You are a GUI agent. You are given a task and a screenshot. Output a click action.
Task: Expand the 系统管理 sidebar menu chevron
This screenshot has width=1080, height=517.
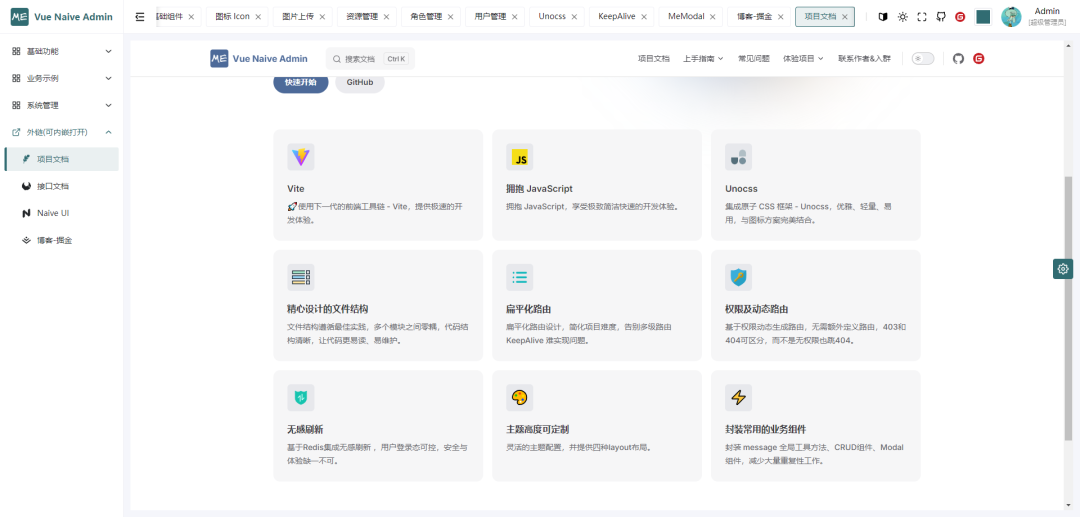108,105
